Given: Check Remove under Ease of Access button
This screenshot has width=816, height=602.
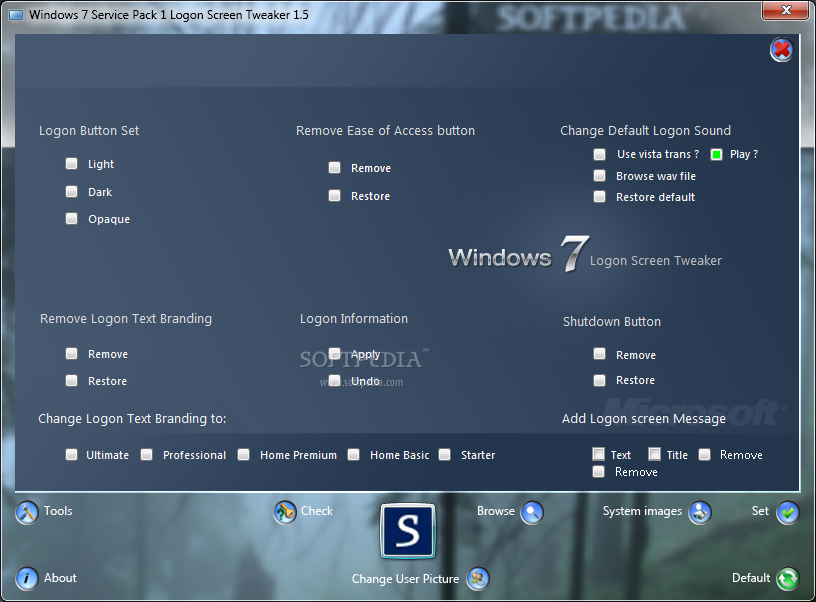Looking at the screenshot, I should click(x=335, y=168).
